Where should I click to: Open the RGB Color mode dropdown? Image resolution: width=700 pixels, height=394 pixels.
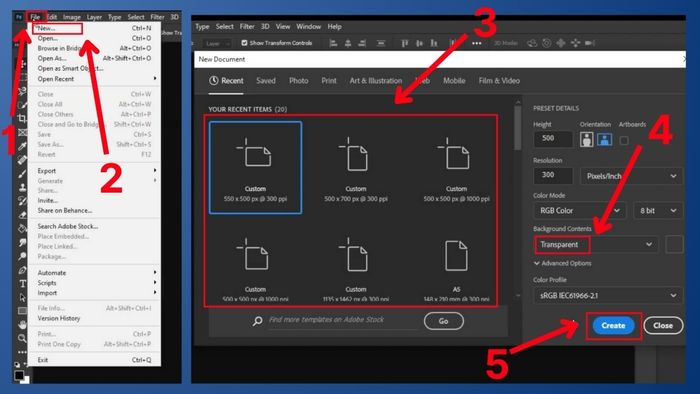(x=579, y=210)
